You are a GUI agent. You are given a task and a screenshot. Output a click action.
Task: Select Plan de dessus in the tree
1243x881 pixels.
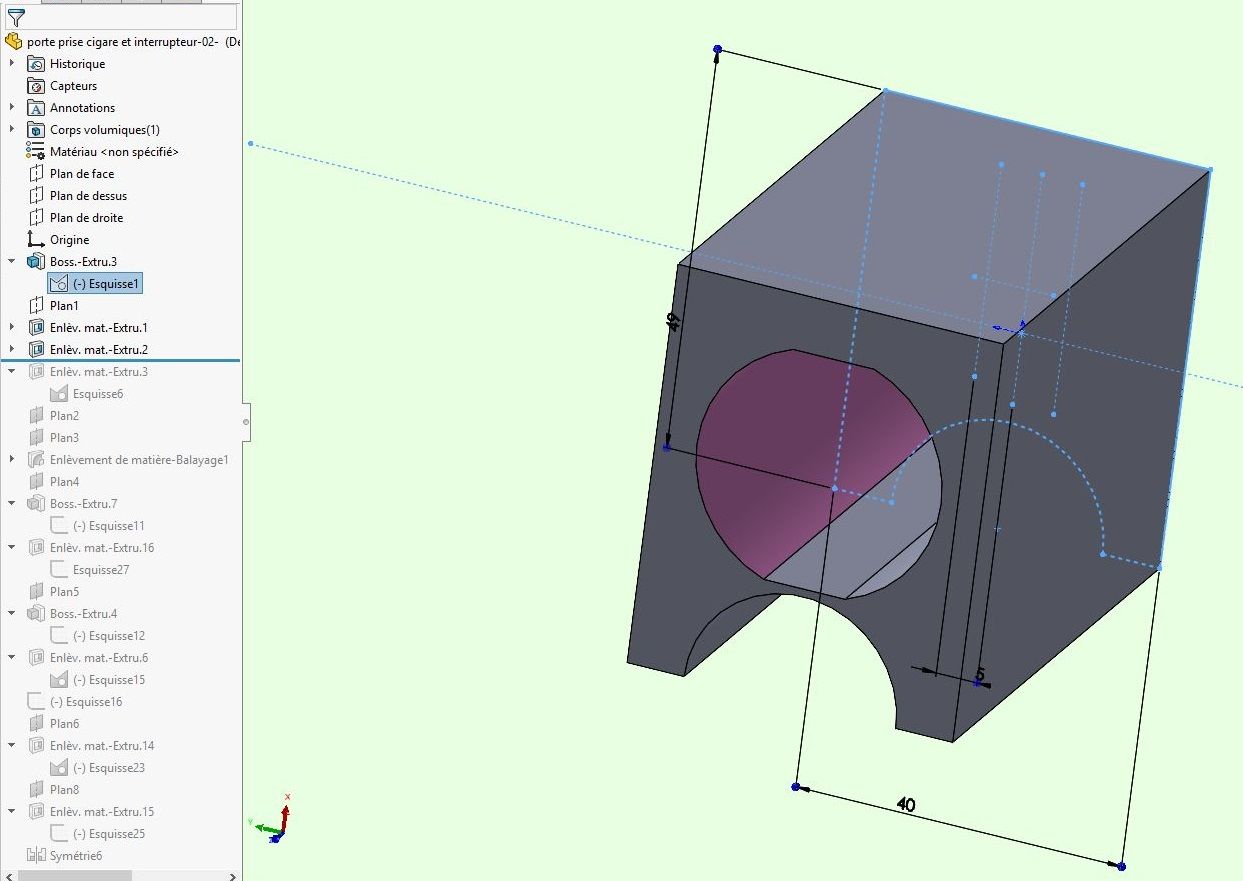88,196
